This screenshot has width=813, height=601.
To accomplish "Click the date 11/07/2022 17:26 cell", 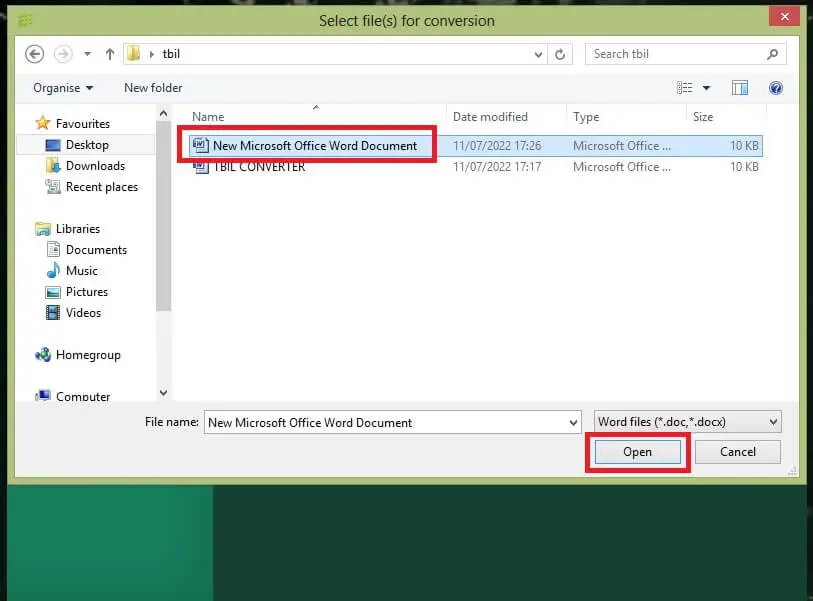I will pyautogui.click(x=497, y=146).
